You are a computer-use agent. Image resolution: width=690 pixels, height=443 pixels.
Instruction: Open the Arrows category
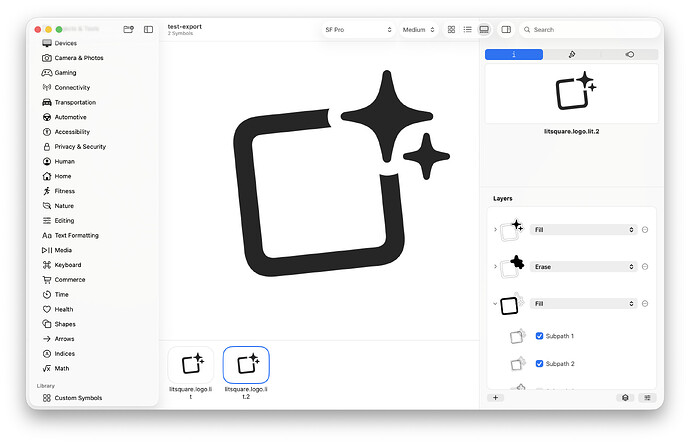(x=58, y=339)
